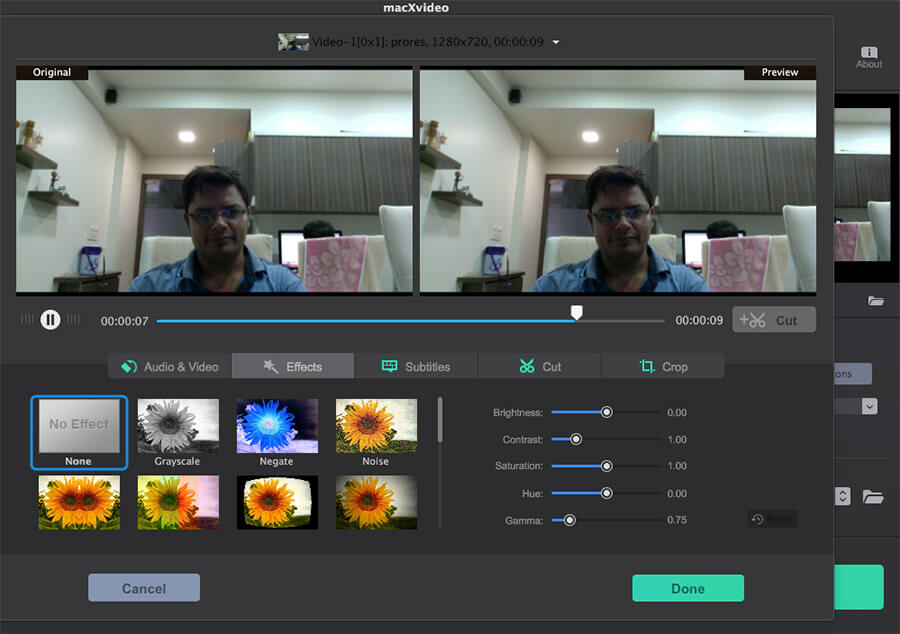Open the Crop tab
The width and height of the screenshot is (900, 634).
coord(663,366)
